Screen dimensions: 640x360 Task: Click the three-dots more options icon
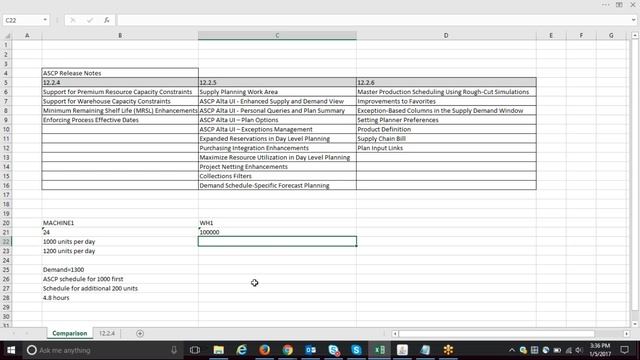pos(606,4)
